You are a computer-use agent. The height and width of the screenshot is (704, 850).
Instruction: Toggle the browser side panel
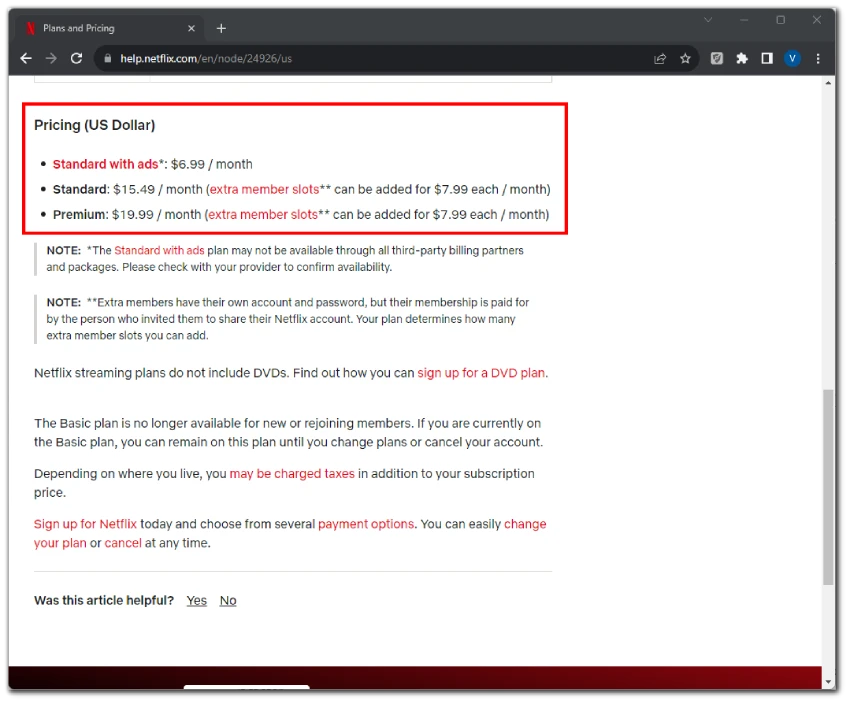click(767, 59)
